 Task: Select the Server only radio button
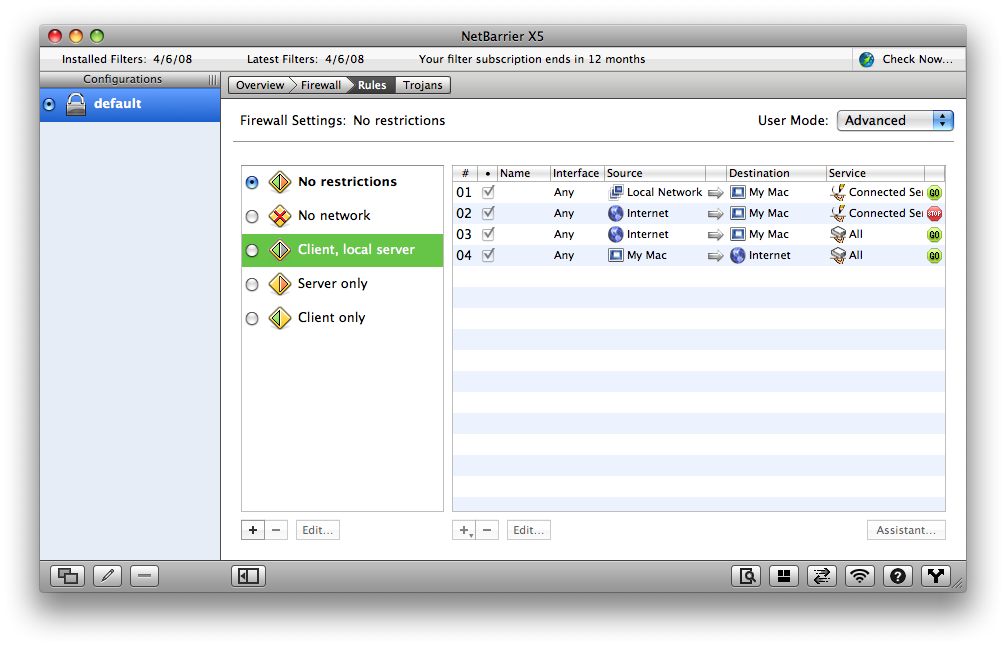tap(252, 284)
